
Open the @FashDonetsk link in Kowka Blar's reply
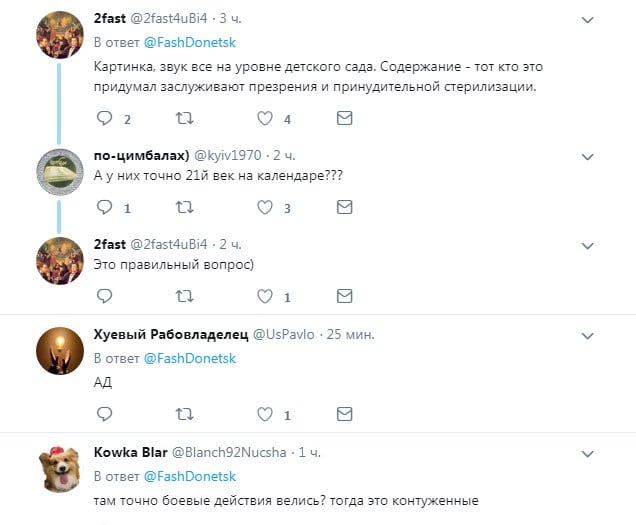[190, 476]
